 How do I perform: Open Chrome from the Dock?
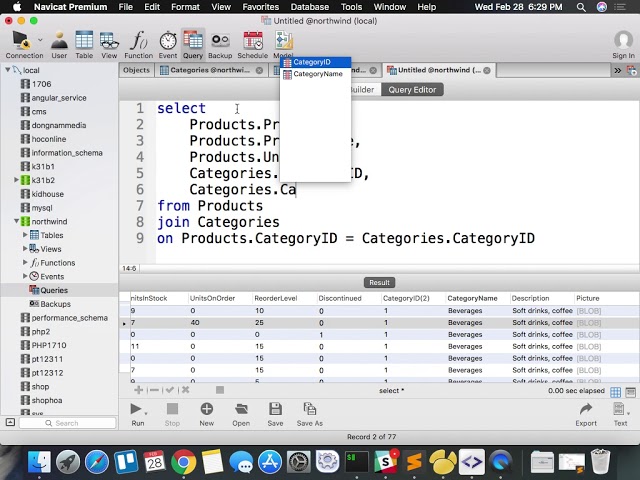pos(183,462)
